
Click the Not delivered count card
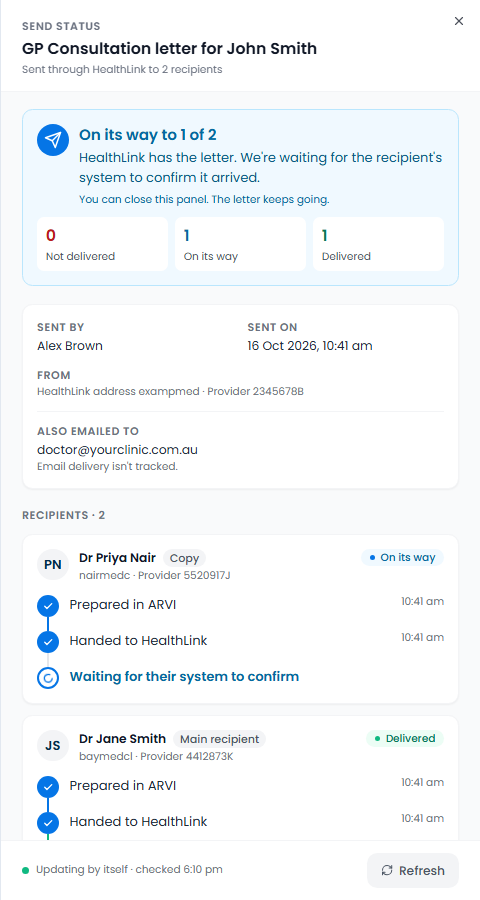pos(102,244)
